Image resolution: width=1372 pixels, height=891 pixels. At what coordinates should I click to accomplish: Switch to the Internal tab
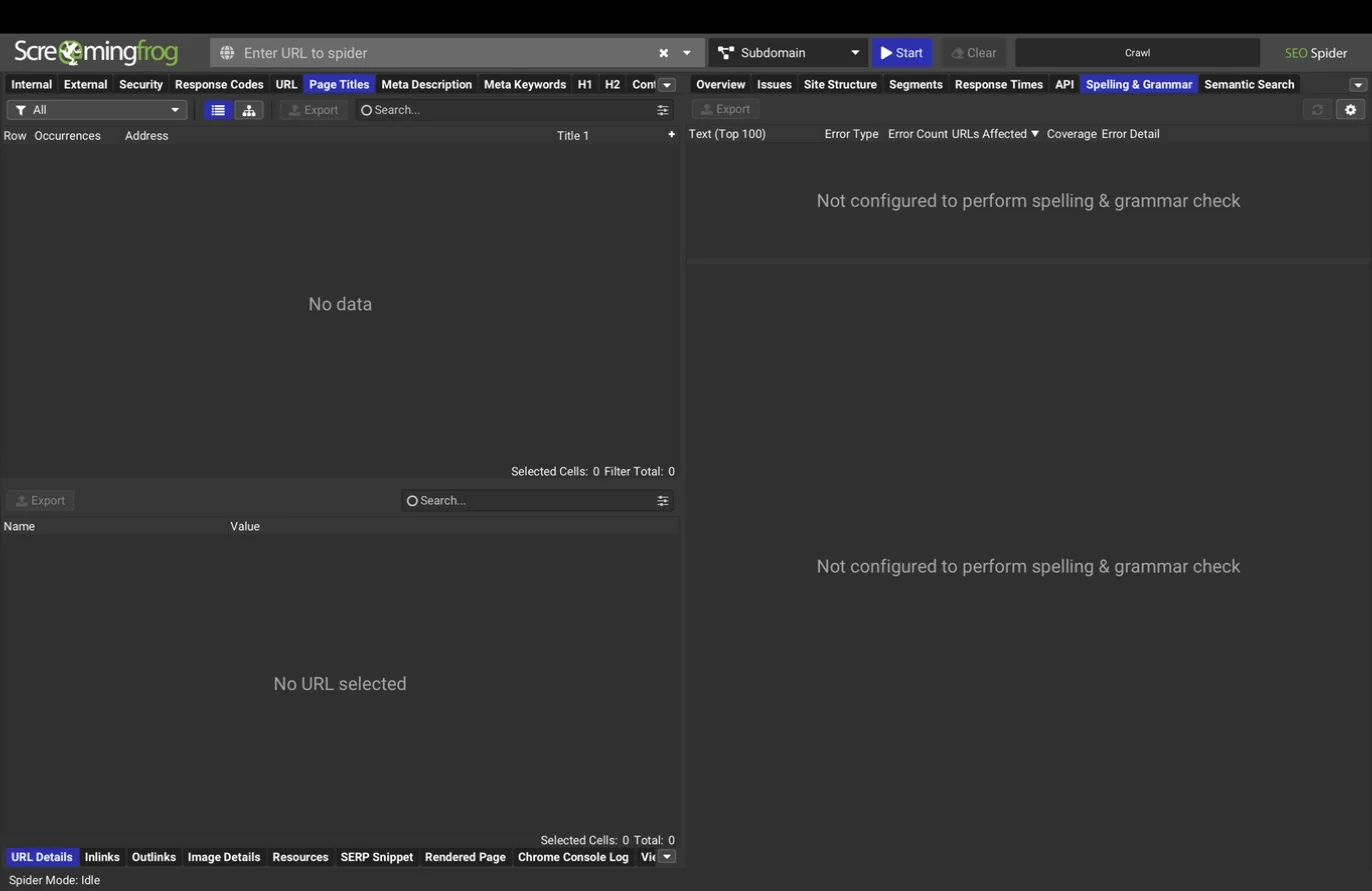pos(31,85)
